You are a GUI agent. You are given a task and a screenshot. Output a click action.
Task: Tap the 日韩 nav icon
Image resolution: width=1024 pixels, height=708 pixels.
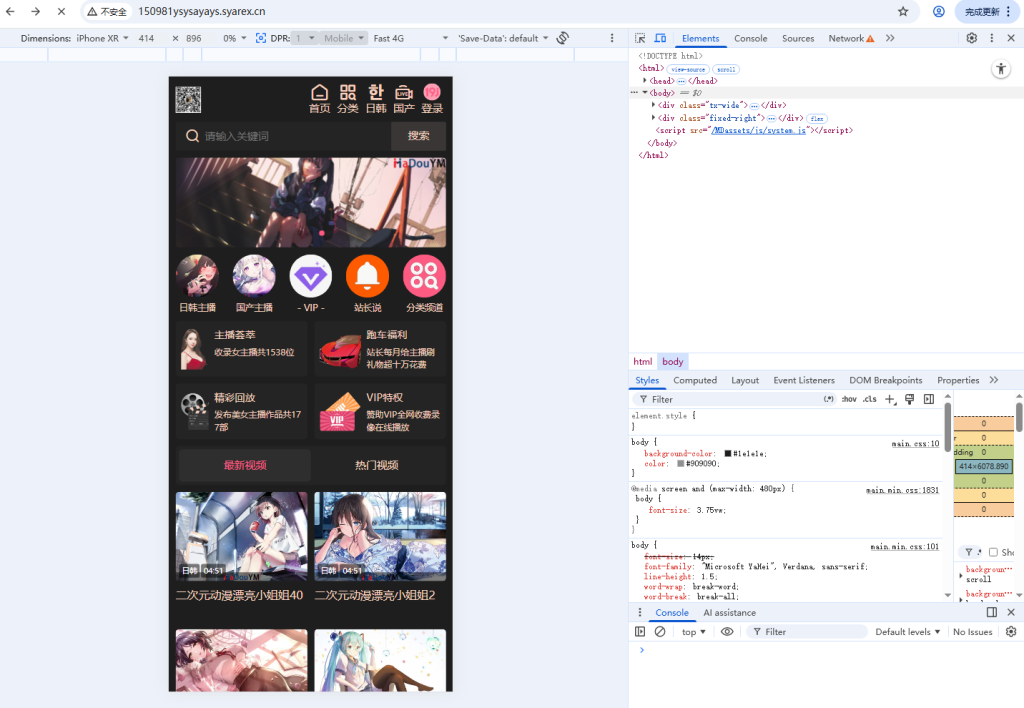click(x=376, y=99)
